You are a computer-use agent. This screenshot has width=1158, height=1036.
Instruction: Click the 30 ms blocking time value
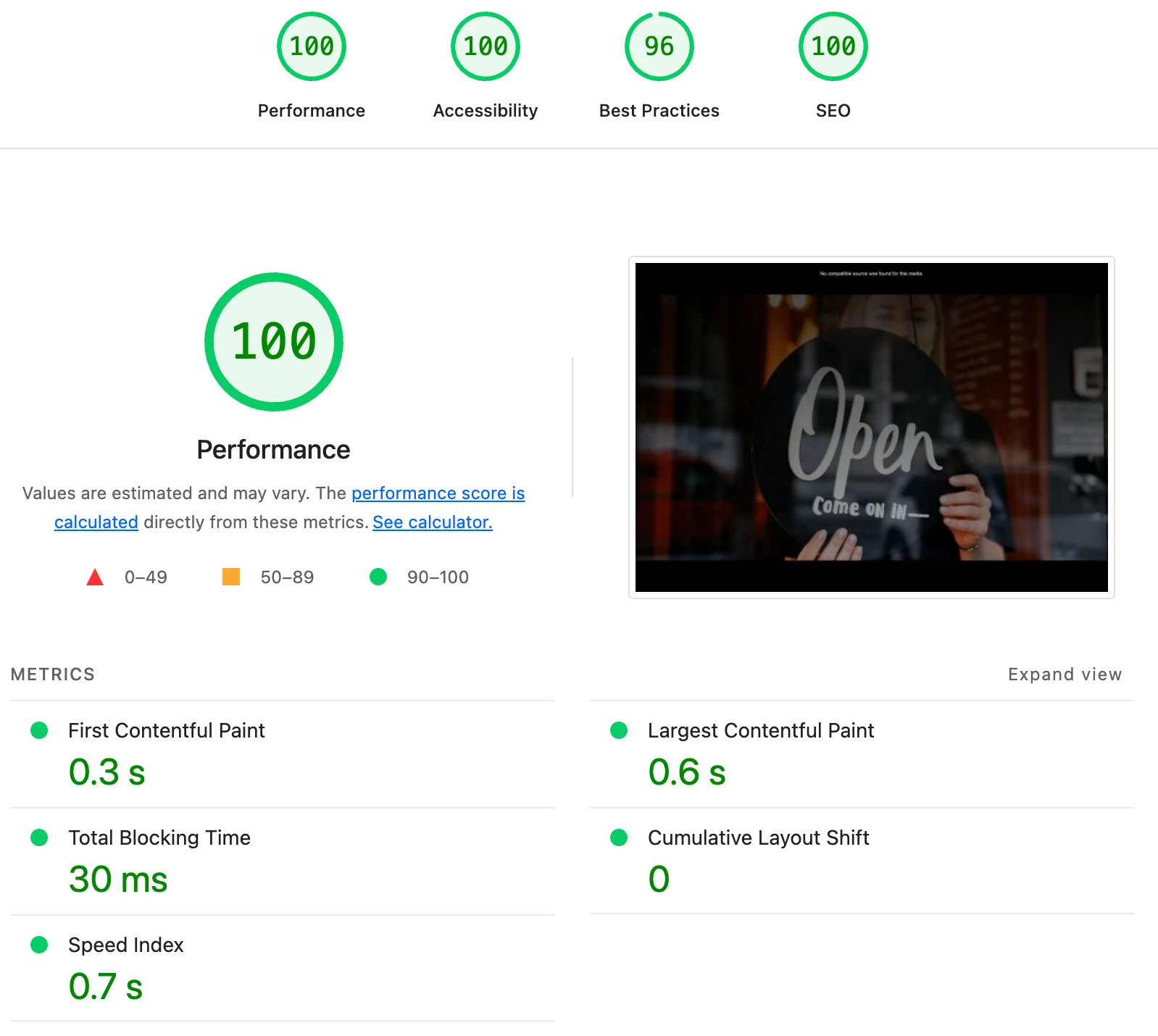coord(118,880)
